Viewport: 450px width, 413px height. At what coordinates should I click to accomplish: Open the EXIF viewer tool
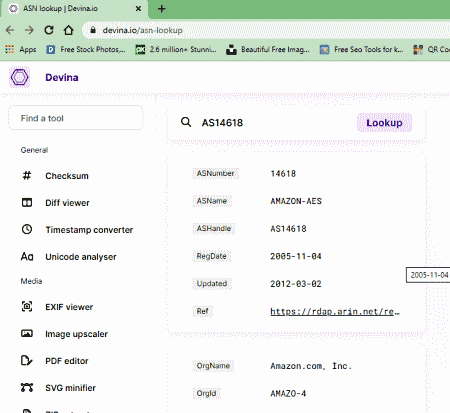pyautogui.click(x=69, y=307)
